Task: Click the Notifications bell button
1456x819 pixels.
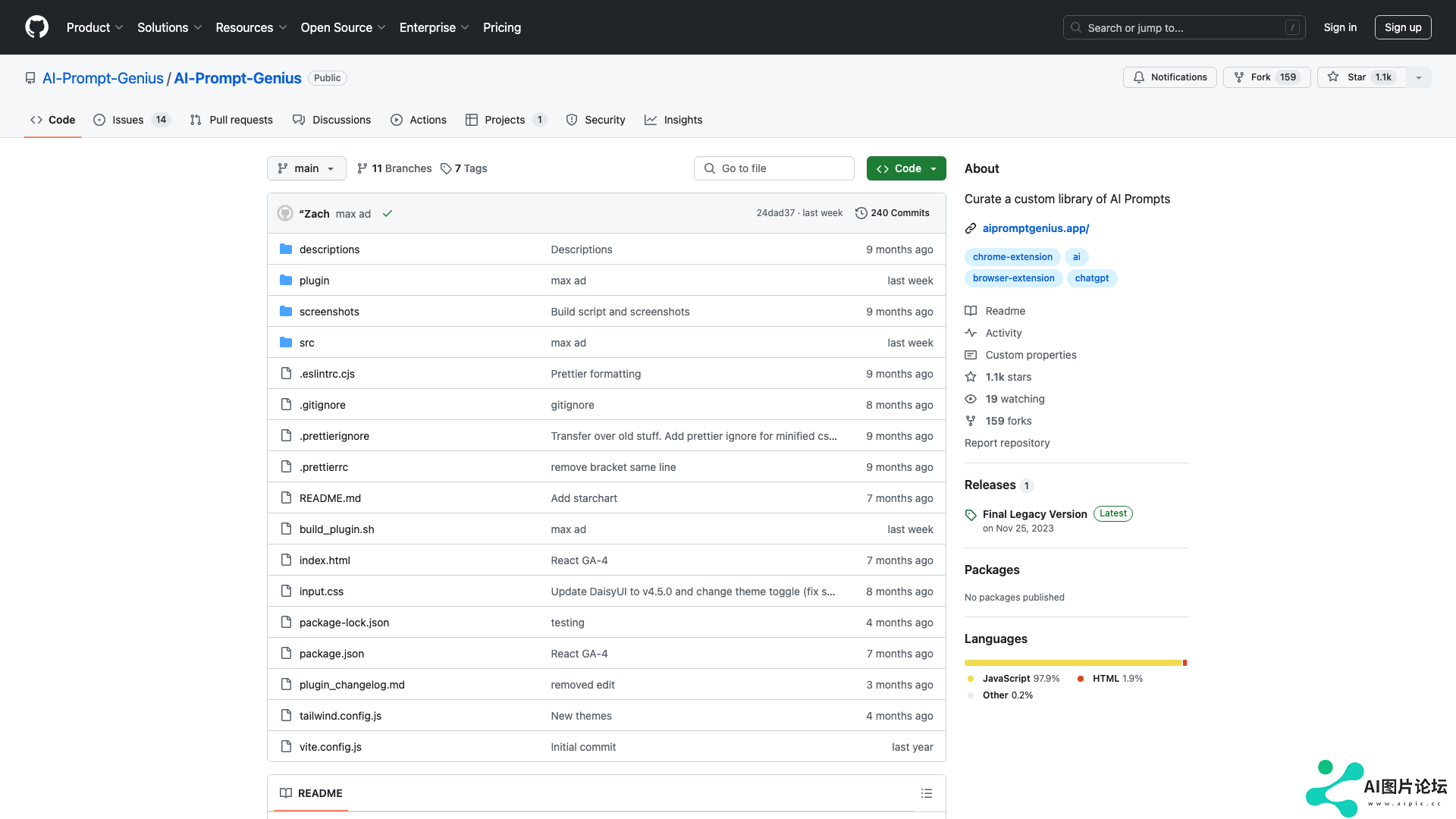Action: tap(1169, 77)
